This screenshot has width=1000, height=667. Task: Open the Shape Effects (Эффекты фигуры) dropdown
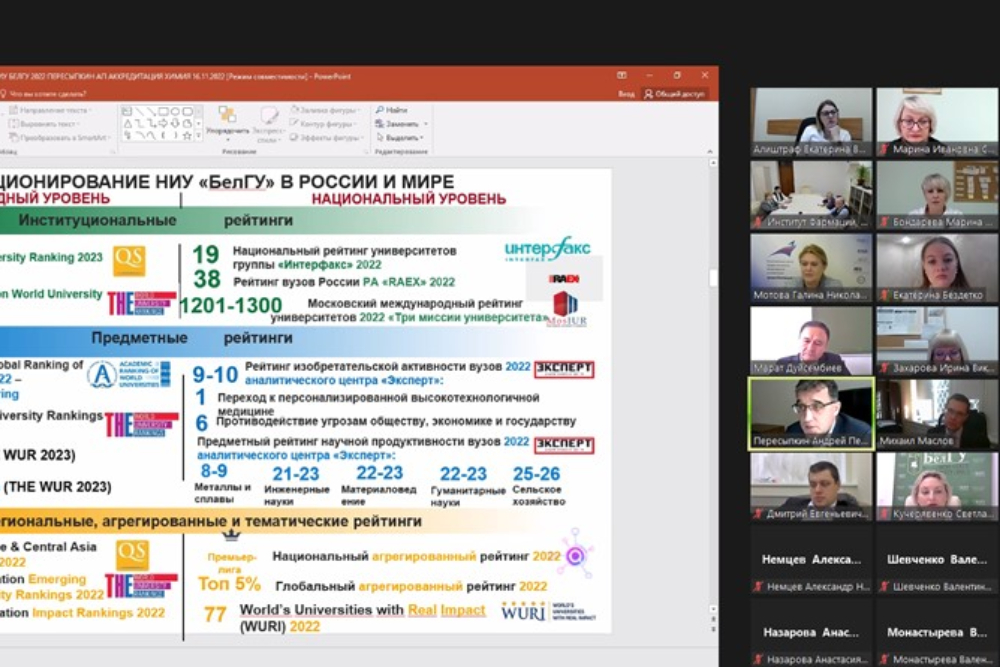(x=364, y=138)
